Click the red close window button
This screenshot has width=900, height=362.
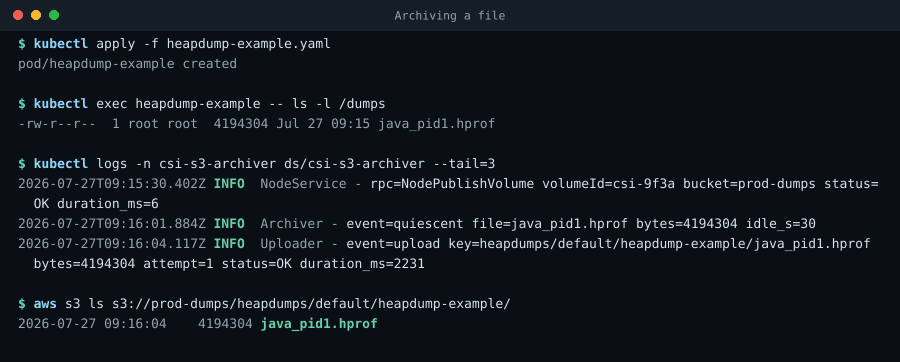coord(18,15)
